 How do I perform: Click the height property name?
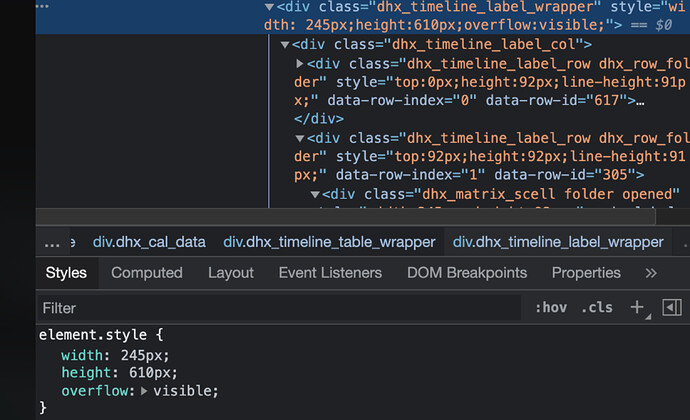(86, 373)
